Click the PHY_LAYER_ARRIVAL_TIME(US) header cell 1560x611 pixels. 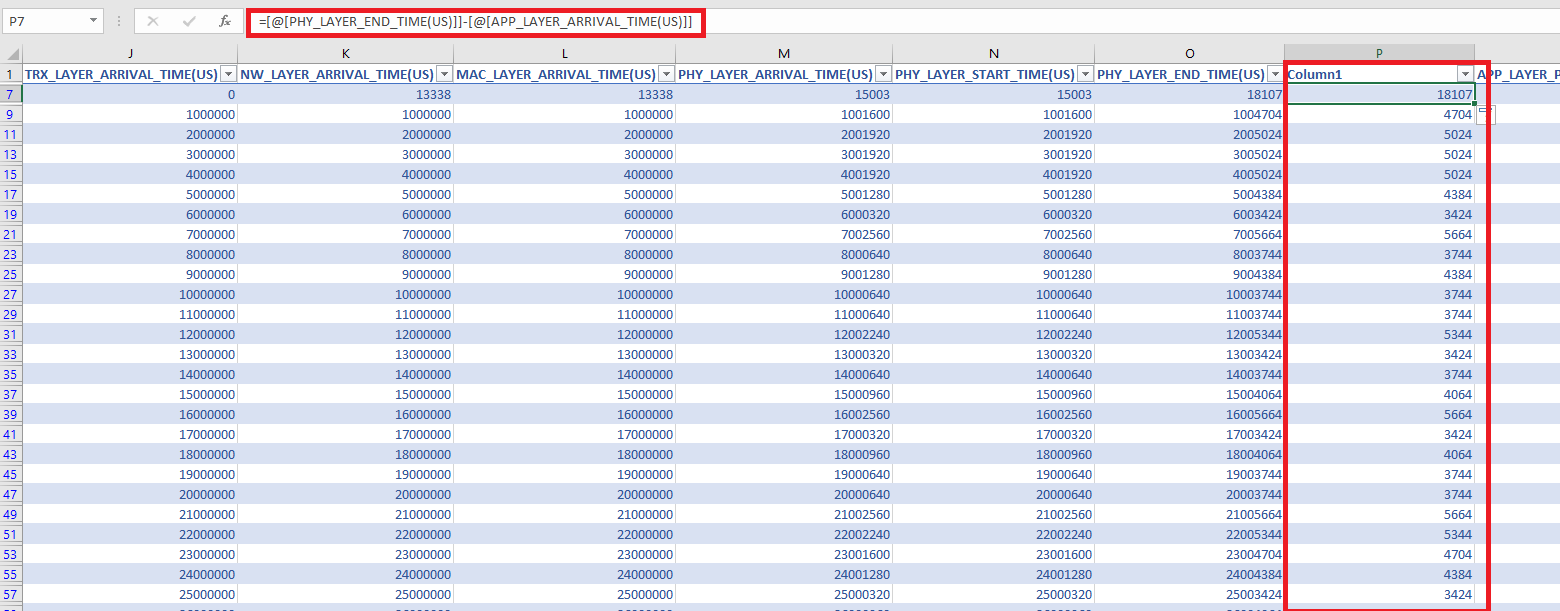click(x=785, y=74)
